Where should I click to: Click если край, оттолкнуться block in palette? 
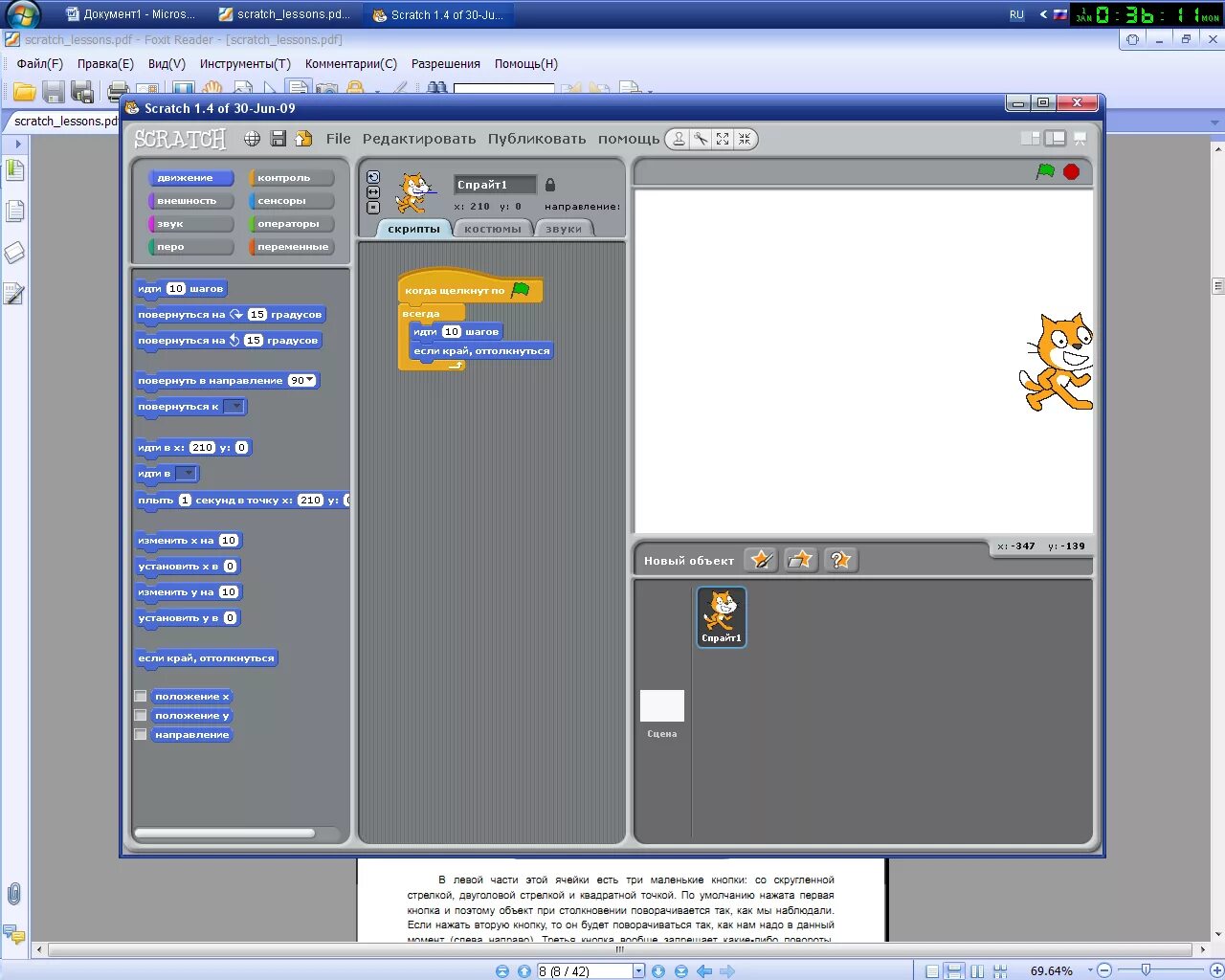coord(206,658)
